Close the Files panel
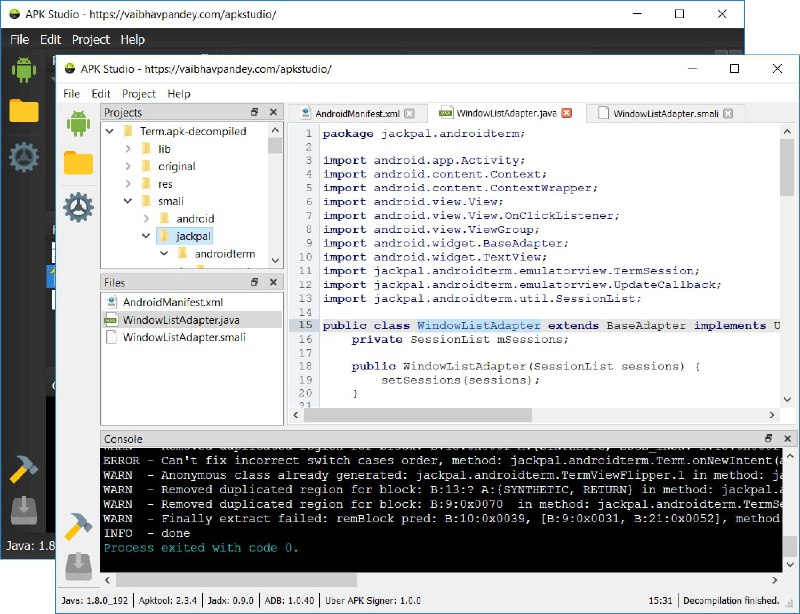This screenshot has height=614, width=800. click(273, 282)
